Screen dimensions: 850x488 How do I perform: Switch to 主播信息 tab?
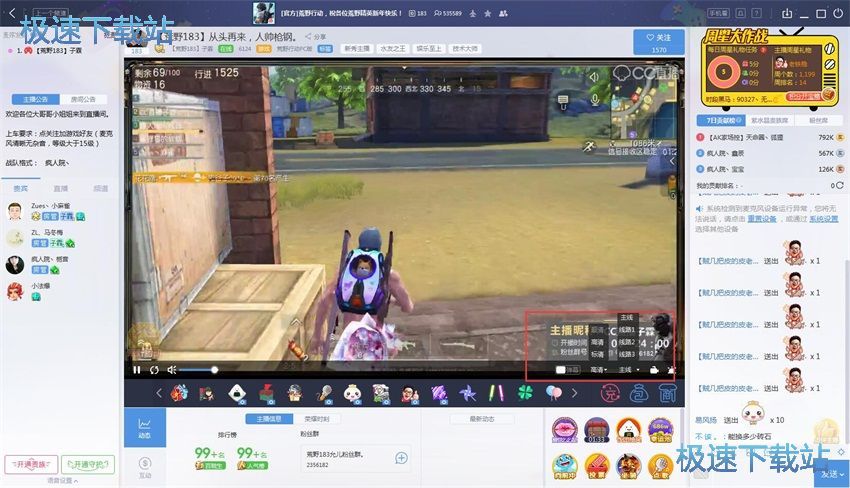[269, 419]
